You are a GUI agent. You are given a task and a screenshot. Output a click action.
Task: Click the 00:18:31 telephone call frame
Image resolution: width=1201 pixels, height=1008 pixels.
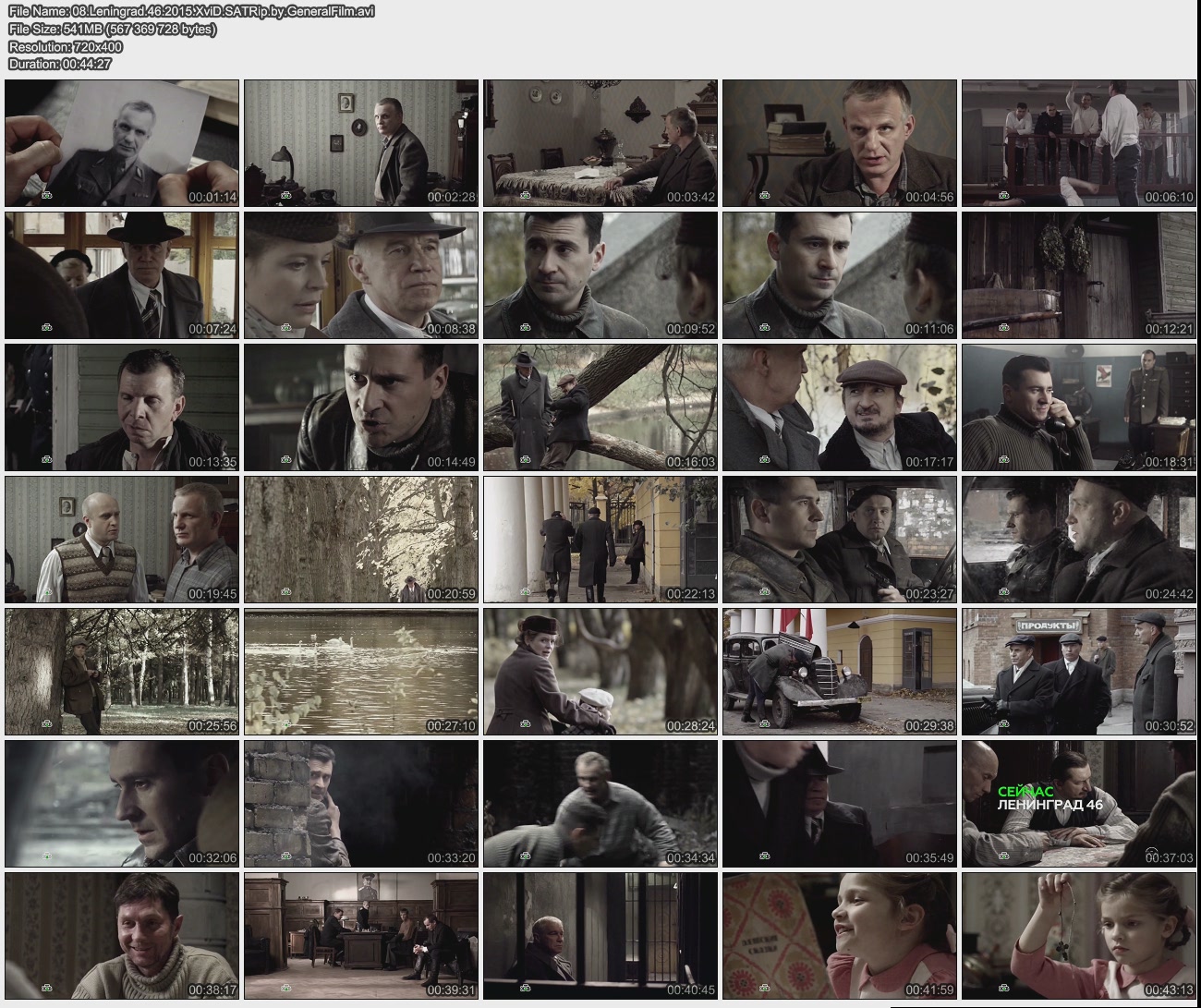(1078, 407)
